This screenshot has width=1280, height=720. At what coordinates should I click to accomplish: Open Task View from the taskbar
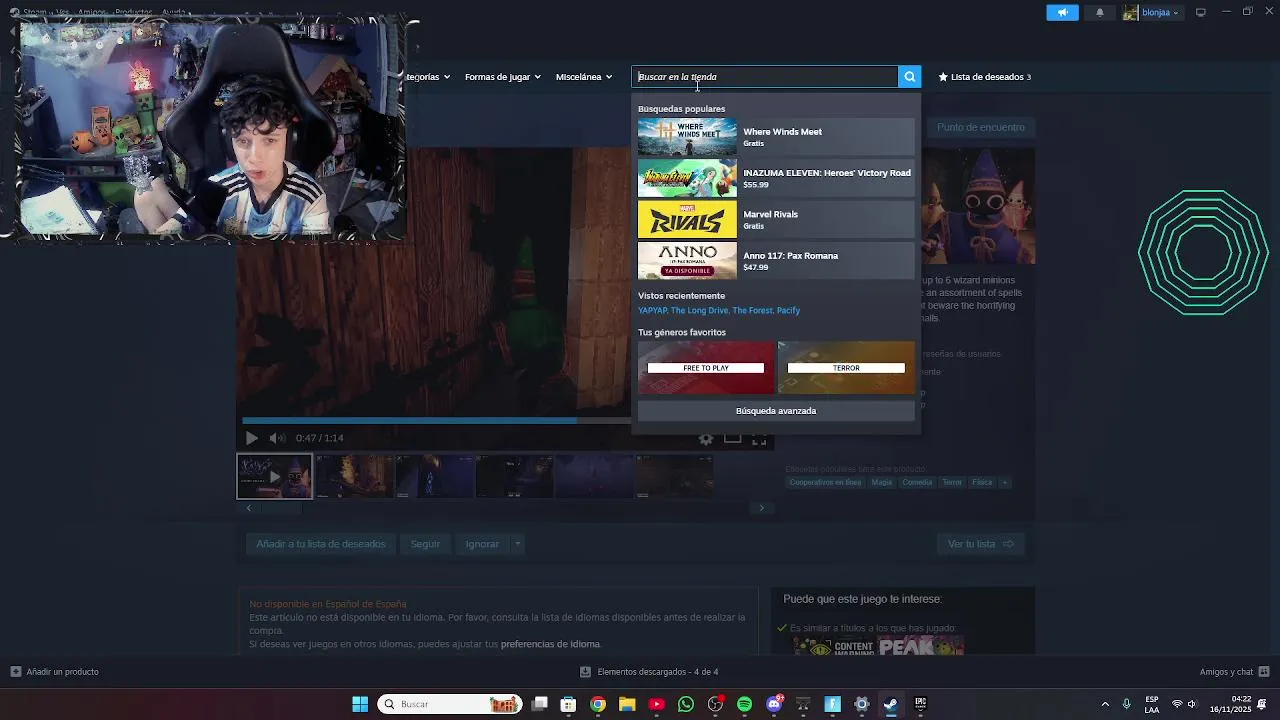click(540, 704)
